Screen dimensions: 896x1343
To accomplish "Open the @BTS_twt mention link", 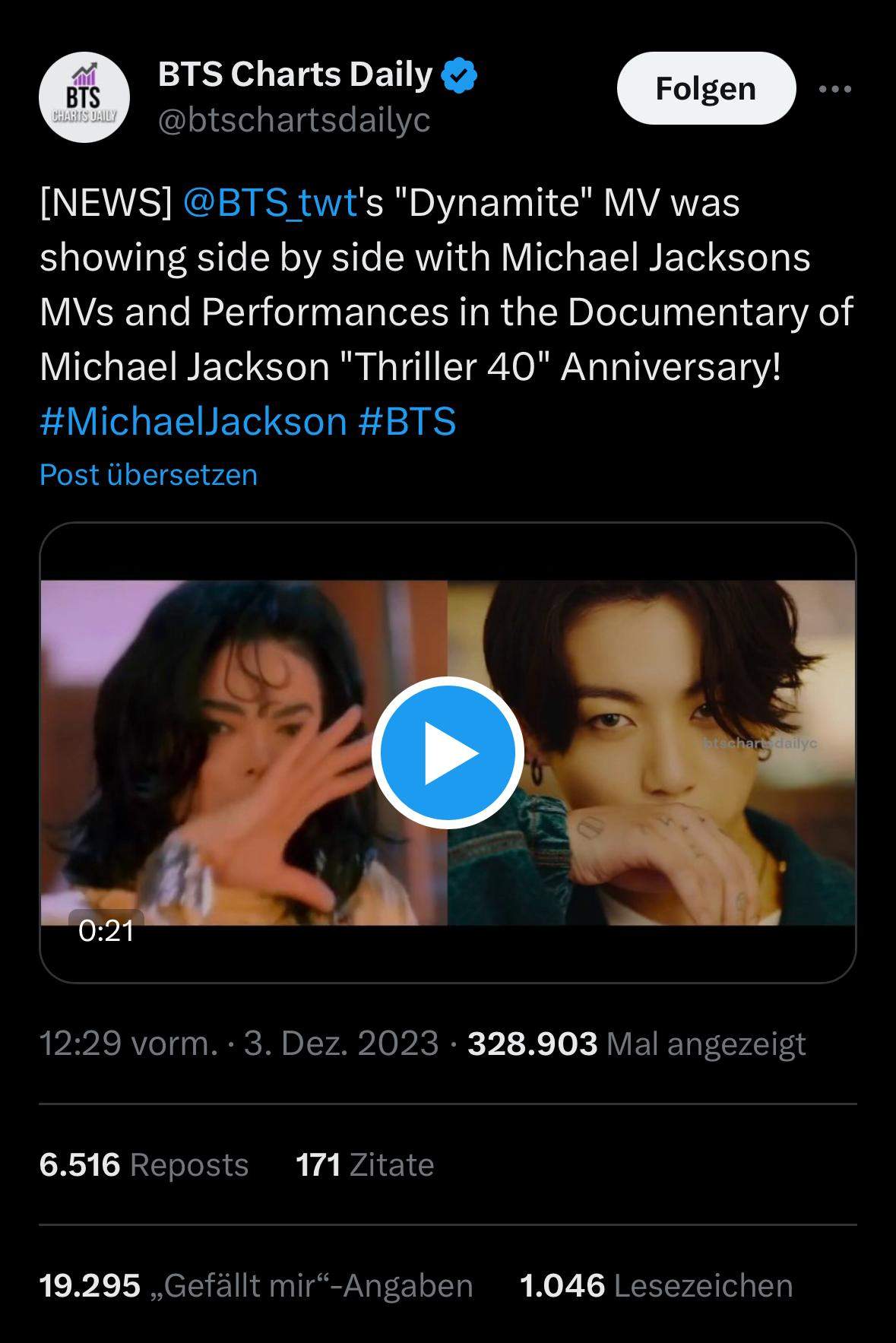I will [271, 203].
